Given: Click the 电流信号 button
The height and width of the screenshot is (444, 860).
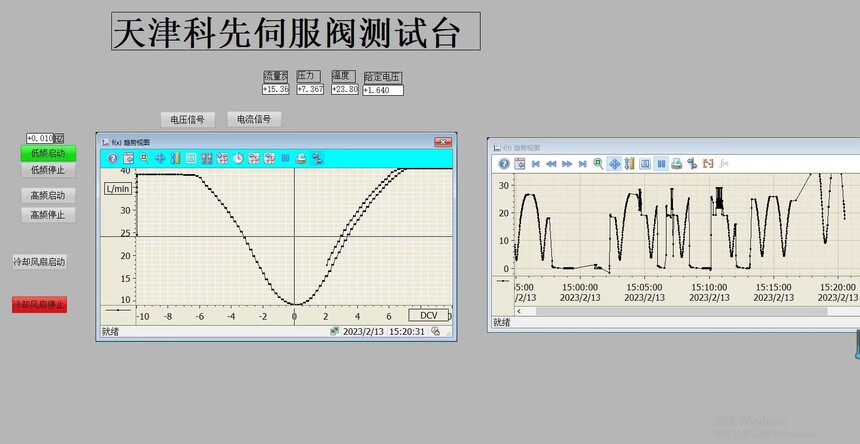Looking at the screenshot, I should 254,119.
